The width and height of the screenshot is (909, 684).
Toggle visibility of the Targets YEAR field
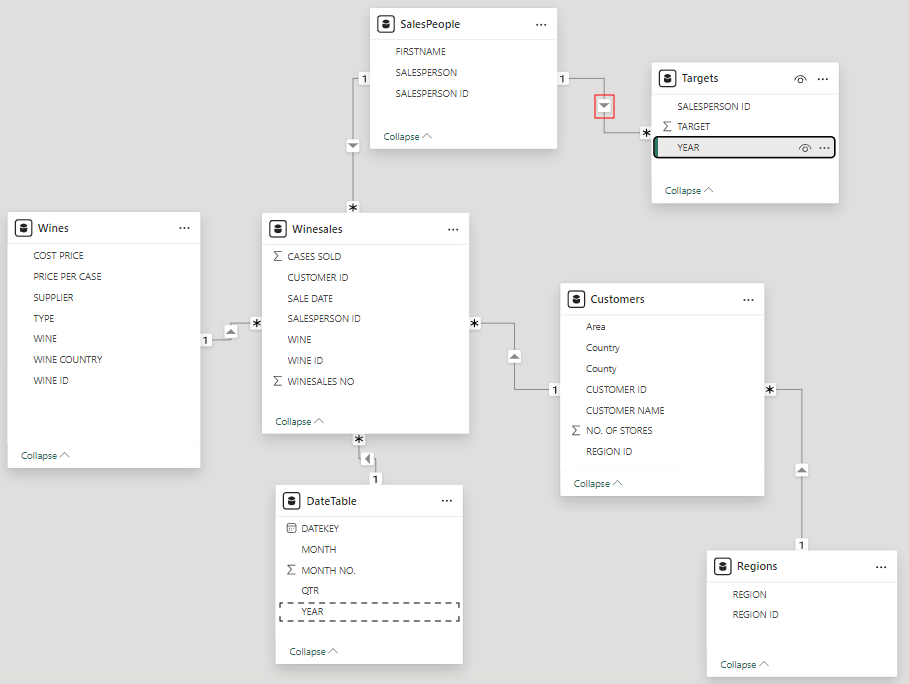tap(805, 148)
